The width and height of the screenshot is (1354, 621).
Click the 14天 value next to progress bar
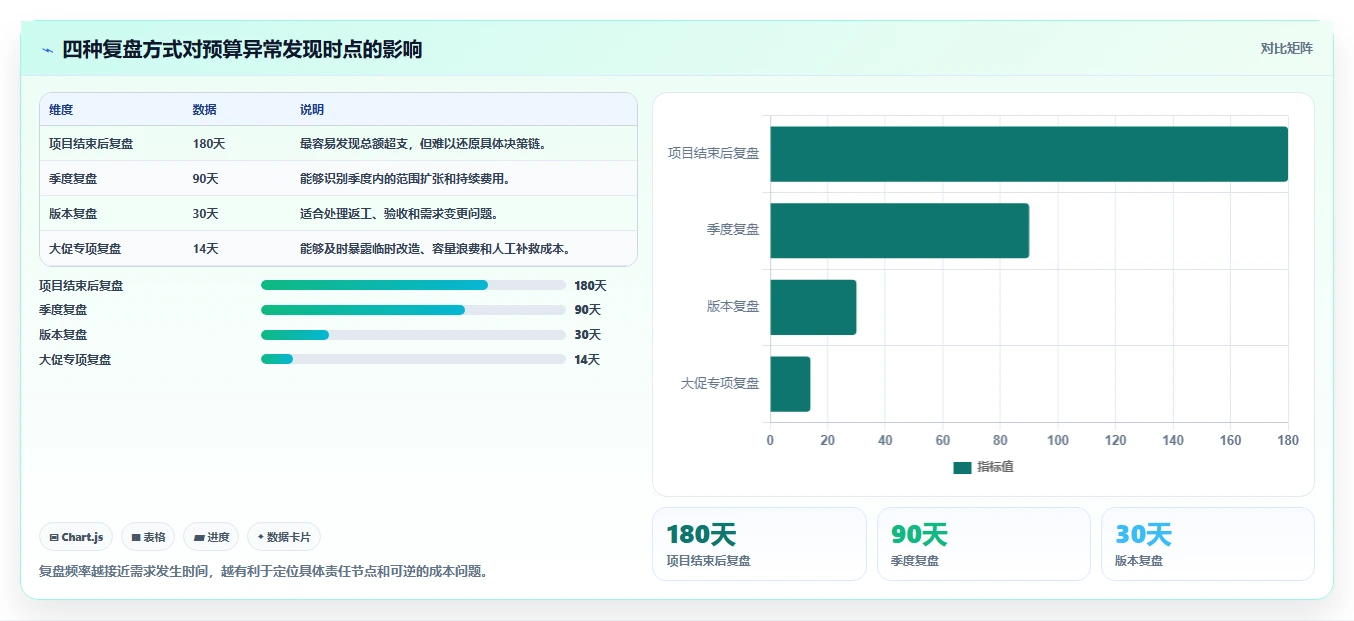pyautogui.click(x=587, y=359)
